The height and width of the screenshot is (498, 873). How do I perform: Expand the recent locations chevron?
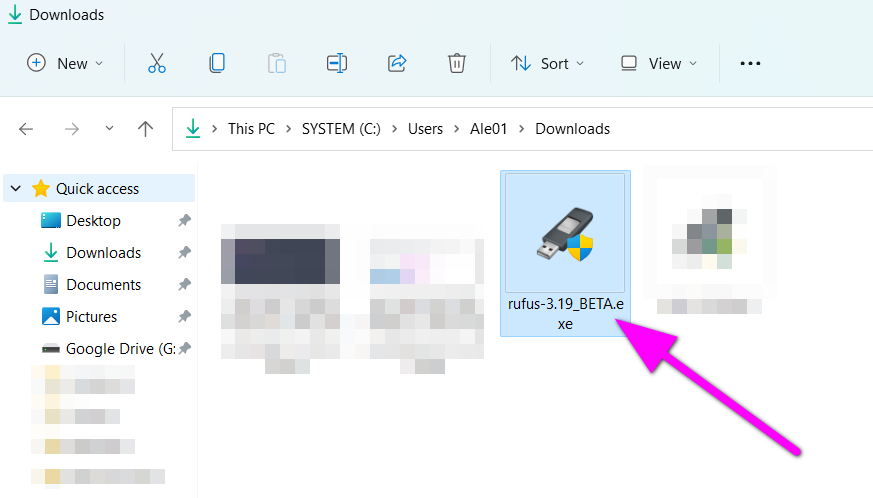tap(110, 129)
